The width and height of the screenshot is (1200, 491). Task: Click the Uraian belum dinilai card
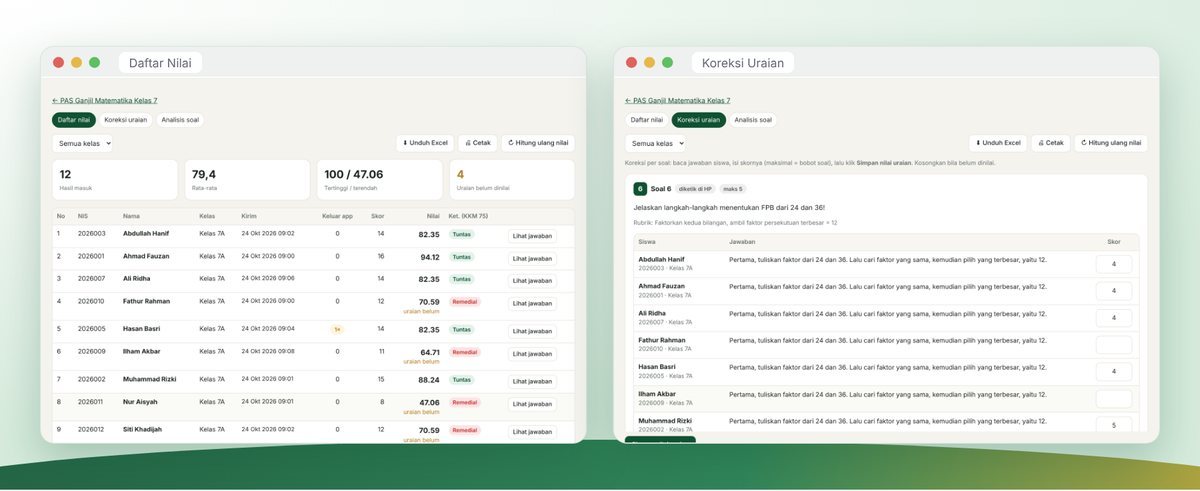point(512,179)
